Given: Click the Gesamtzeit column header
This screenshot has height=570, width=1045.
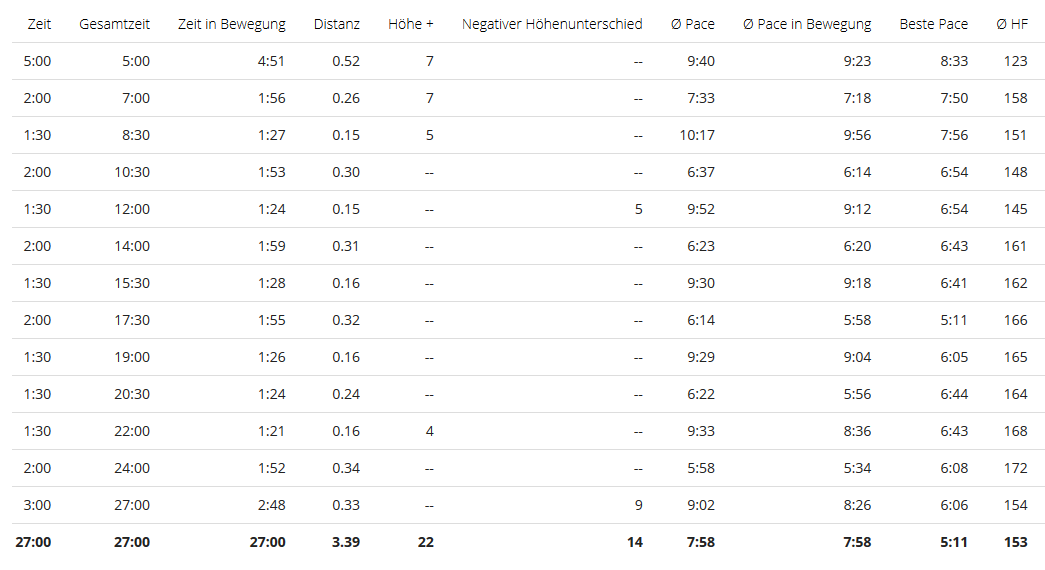Looking at the screenshot, I should click(114, 24).
